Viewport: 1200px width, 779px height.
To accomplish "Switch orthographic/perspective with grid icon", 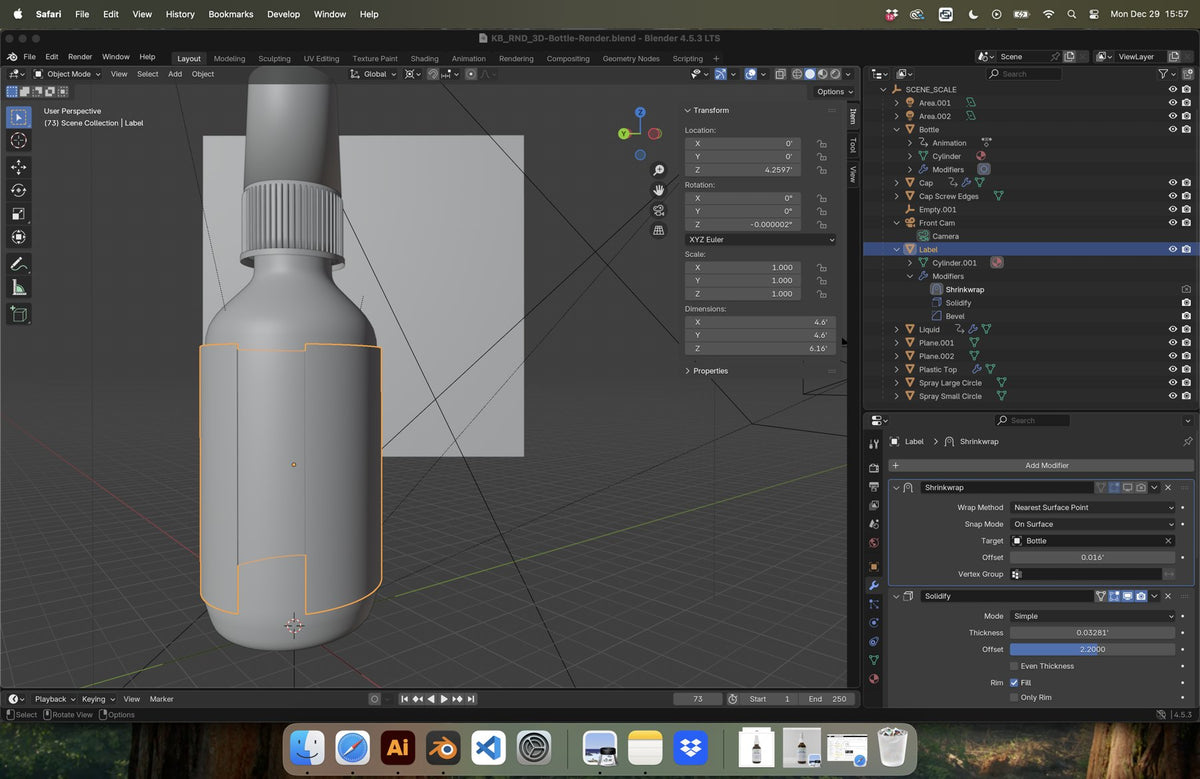I will pos(658,230).
